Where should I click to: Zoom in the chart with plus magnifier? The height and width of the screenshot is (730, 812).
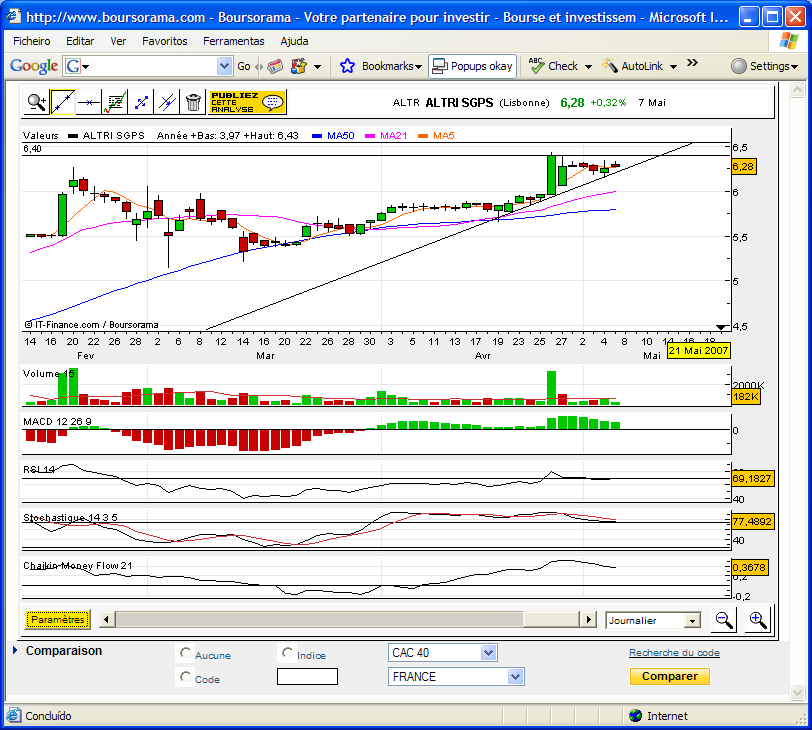coord(758,619)
